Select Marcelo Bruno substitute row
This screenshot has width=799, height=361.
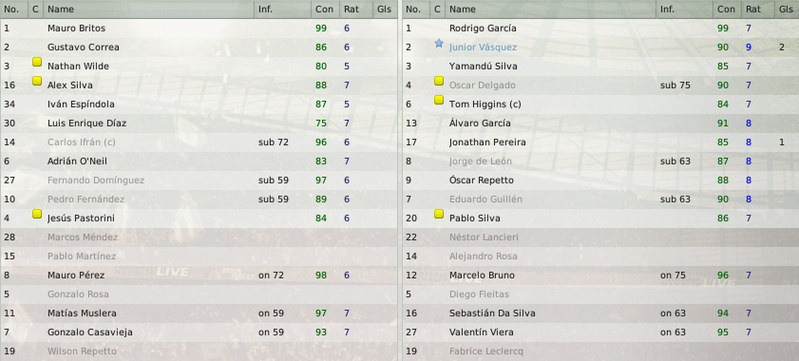pos(601,275)
